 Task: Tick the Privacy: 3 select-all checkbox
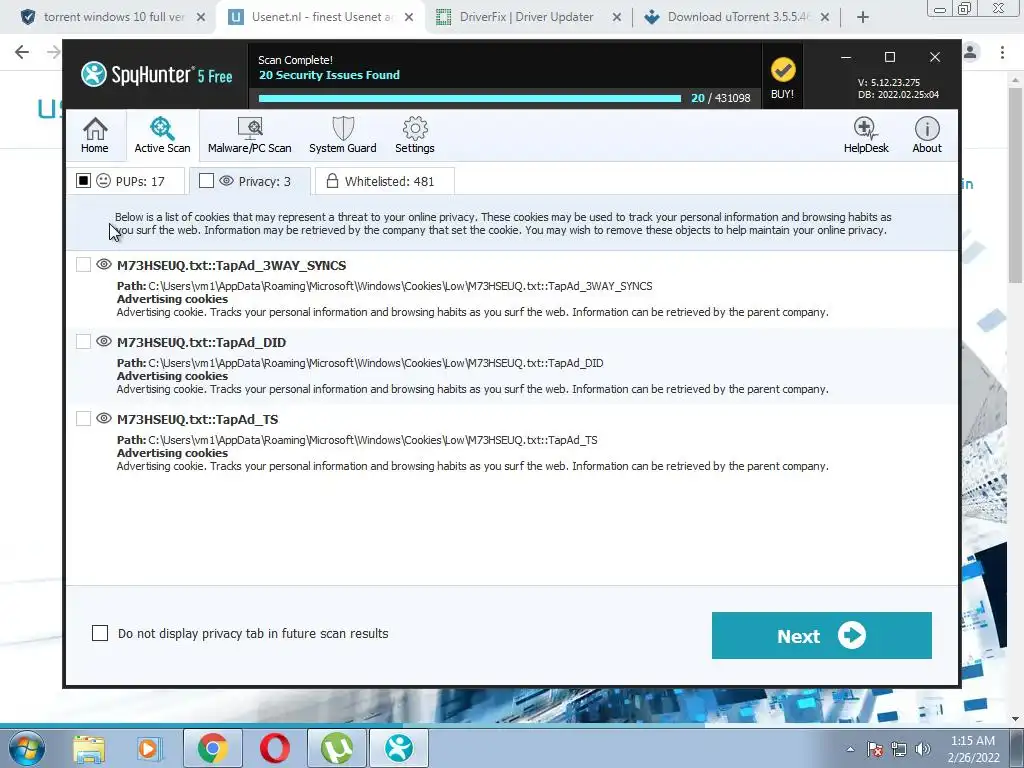206,181
